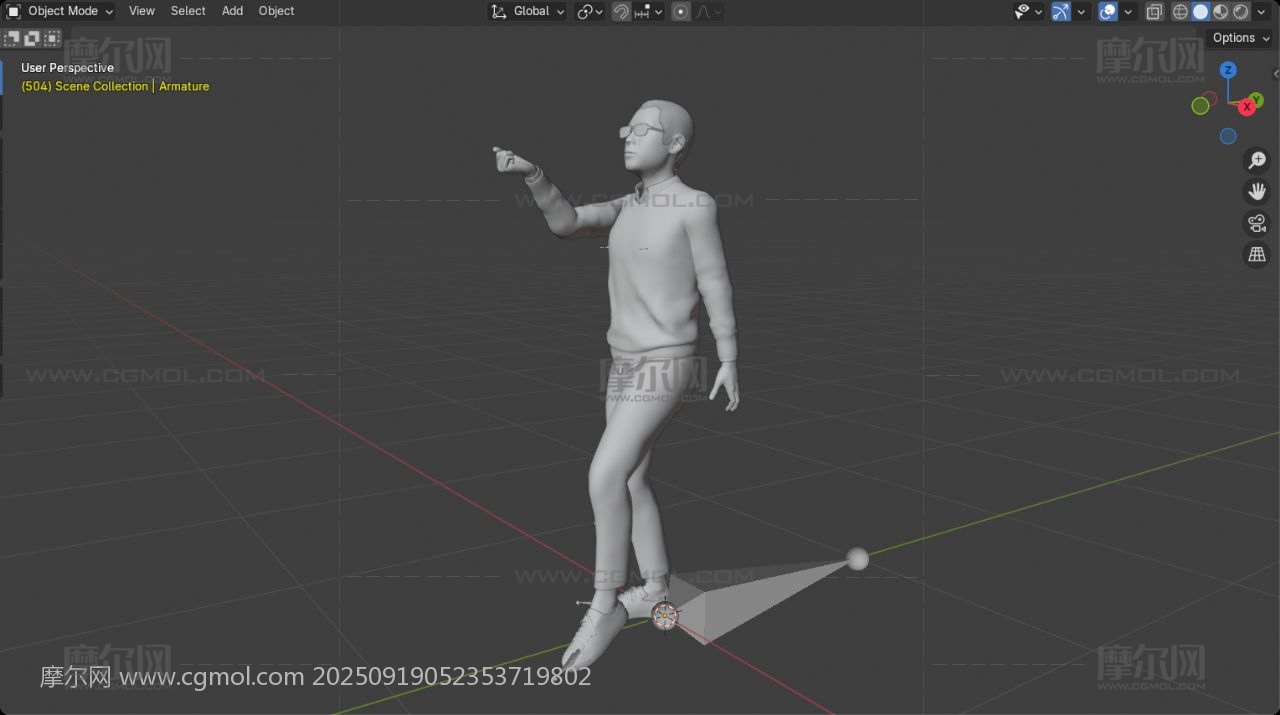Open the Options dropdown
This screenshot has width=1280, height=715.
[1240, 38]
